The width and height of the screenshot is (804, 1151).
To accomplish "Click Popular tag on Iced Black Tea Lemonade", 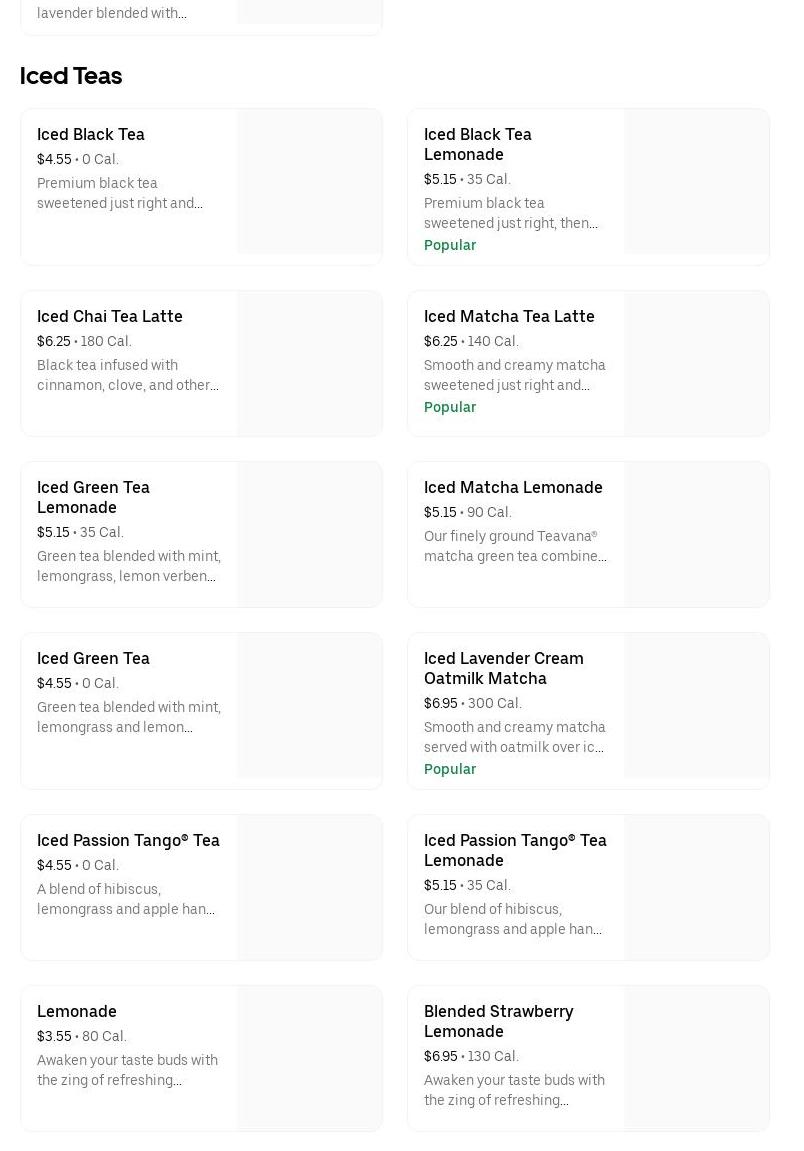I will (x=450, y=245).
